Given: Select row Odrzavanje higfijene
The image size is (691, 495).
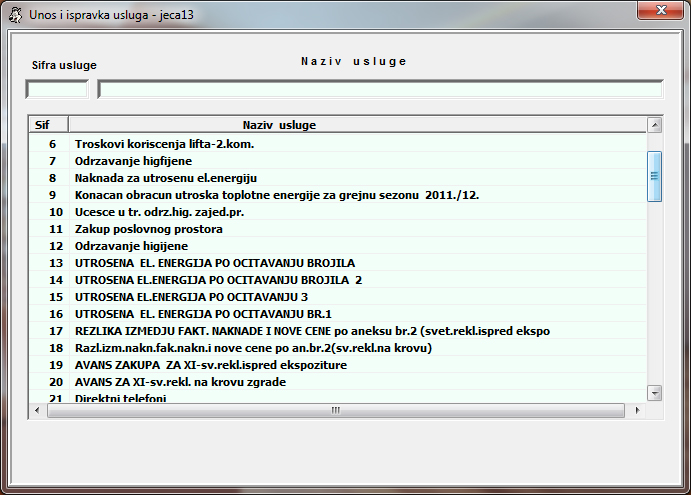Looking at the screenshot, I should 338,161.
